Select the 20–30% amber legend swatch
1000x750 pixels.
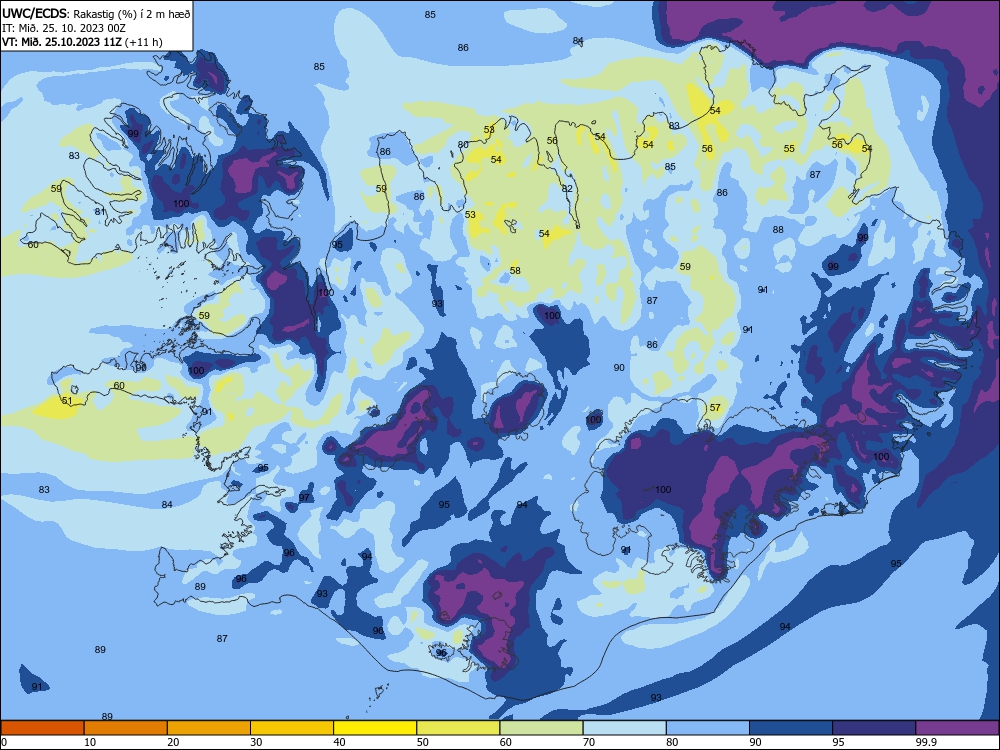pos(209,728)
